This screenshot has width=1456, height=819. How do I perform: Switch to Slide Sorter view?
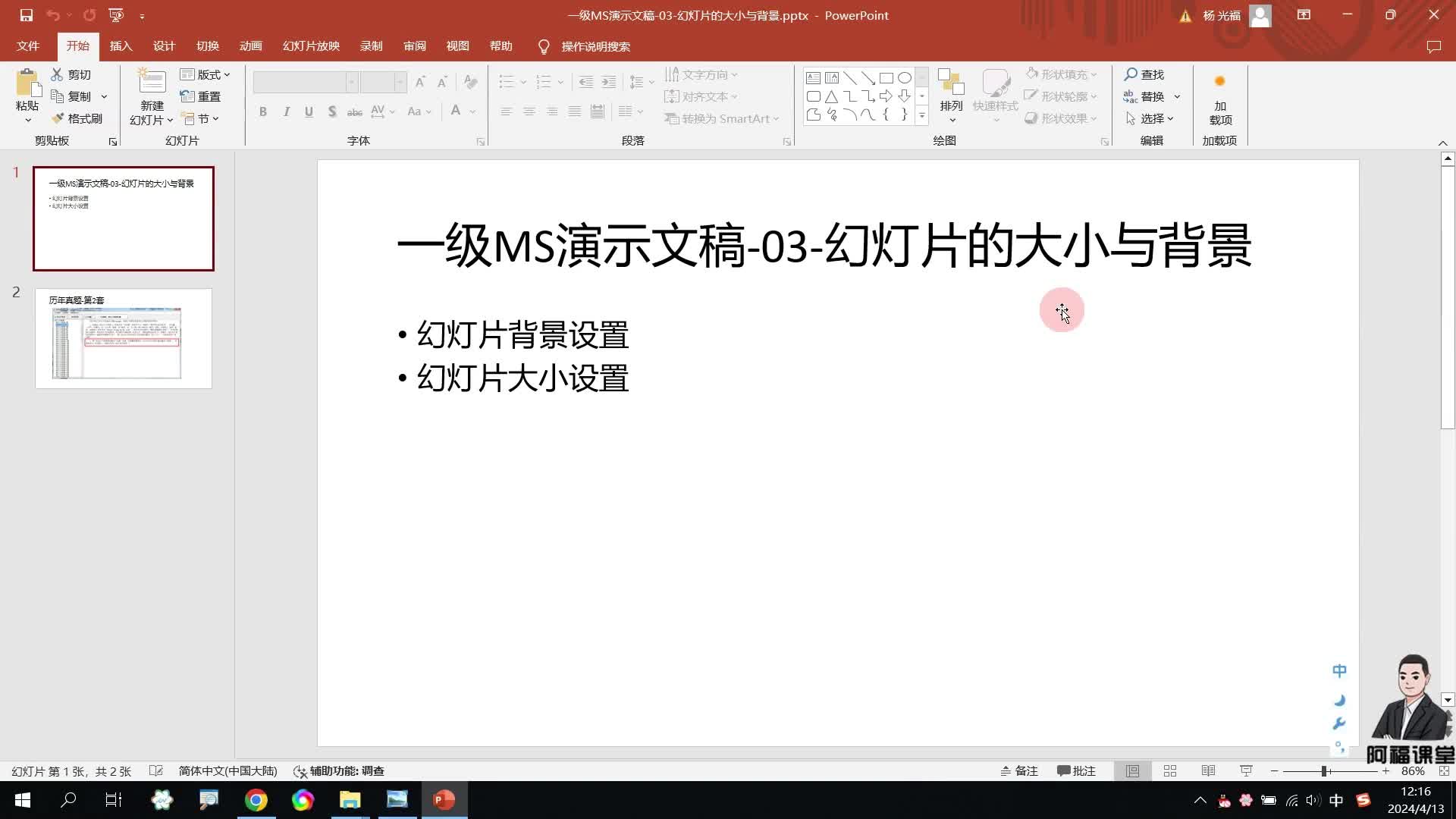(x=1170, y=771)
